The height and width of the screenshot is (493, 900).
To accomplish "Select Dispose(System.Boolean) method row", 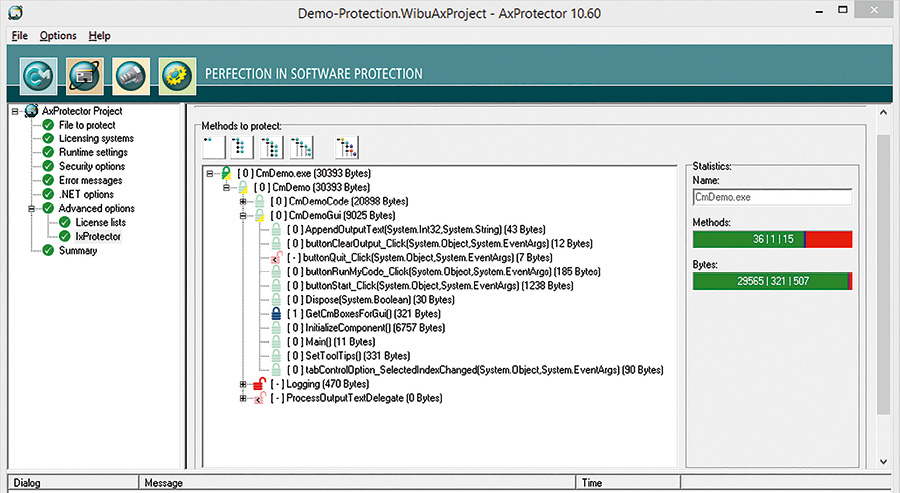I will (371, 300).
